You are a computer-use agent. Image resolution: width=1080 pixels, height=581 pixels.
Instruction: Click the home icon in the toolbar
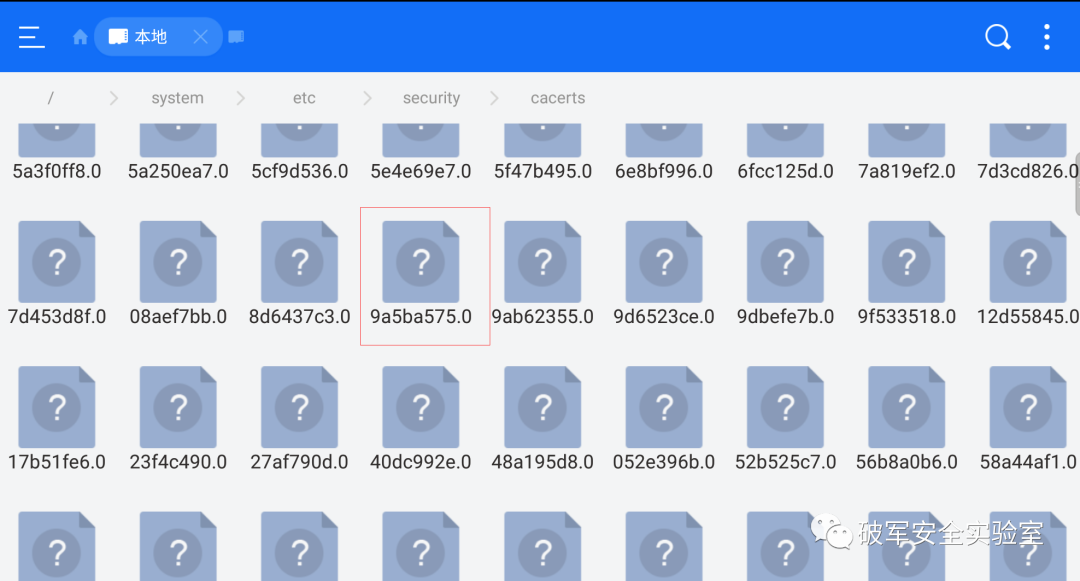click(79, 36)
